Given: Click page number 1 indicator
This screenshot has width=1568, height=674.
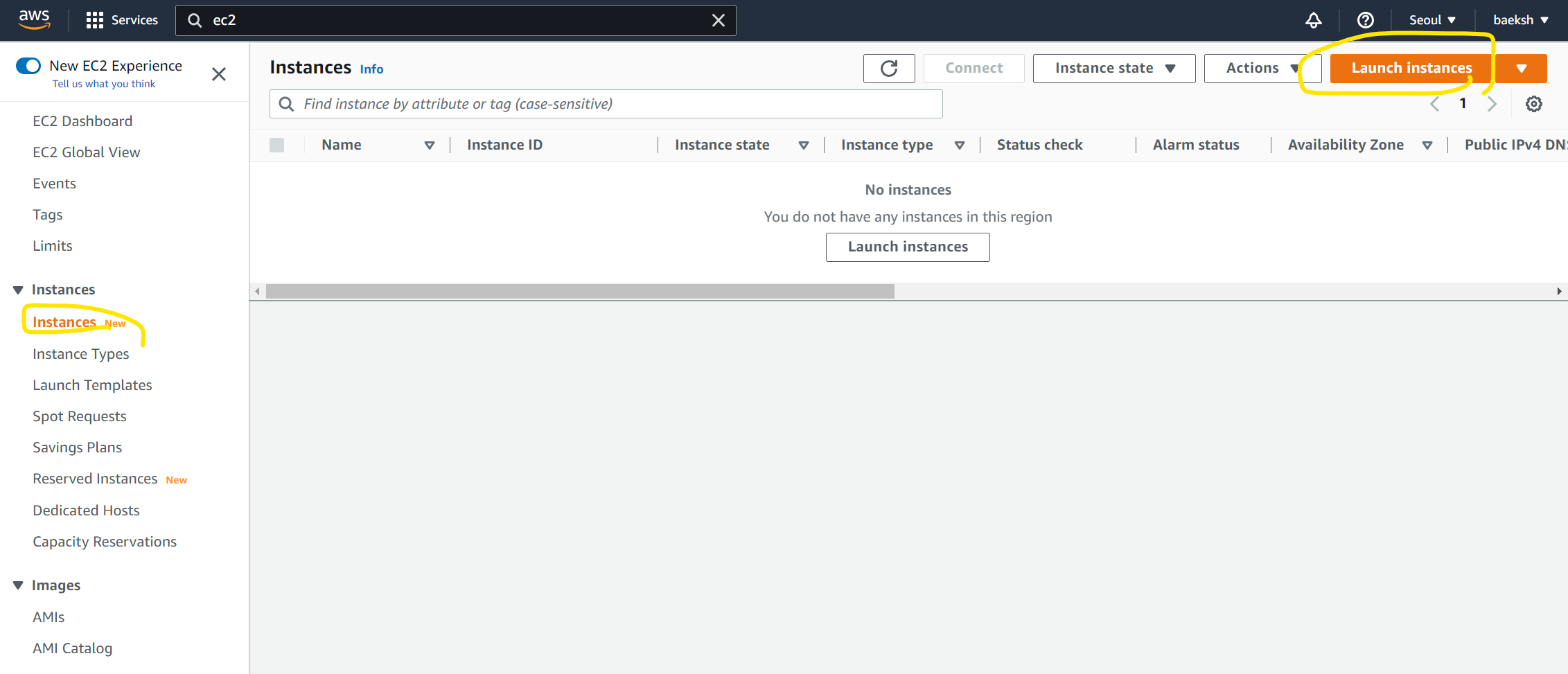Looking at the screenshot, I should [x=1463, y=104].
